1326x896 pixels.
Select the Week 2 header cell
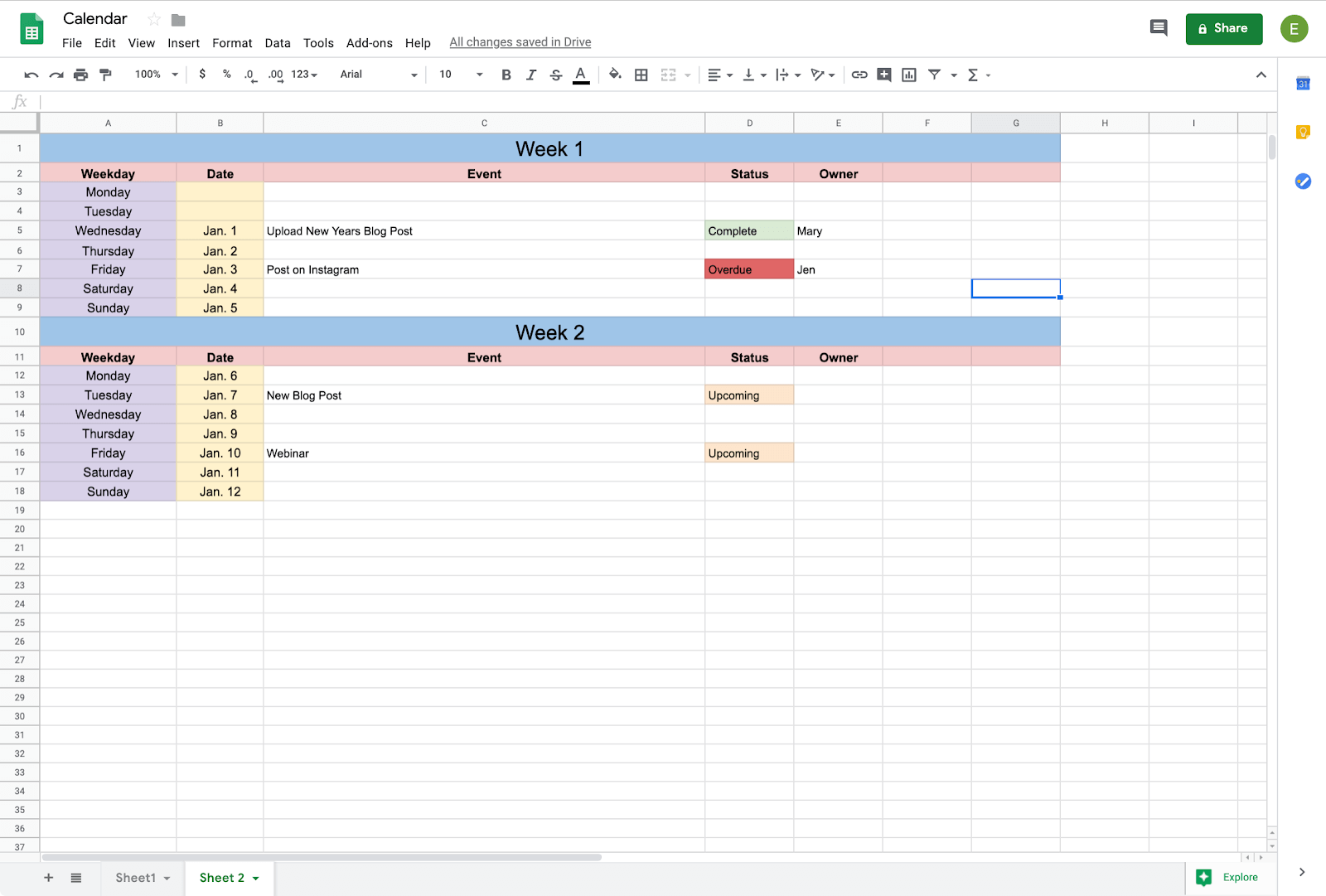point(550,332)
